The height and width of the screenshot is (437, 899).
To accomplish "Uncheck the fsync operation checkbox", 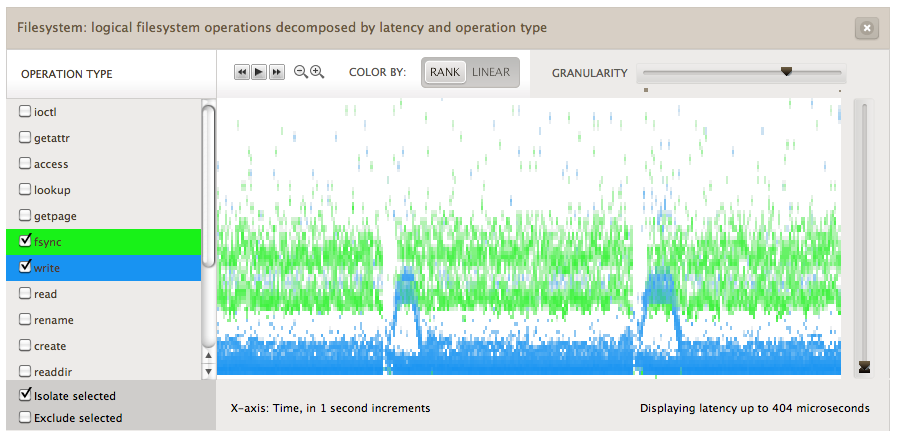I will pyautogui.click(x=25, y=241).
